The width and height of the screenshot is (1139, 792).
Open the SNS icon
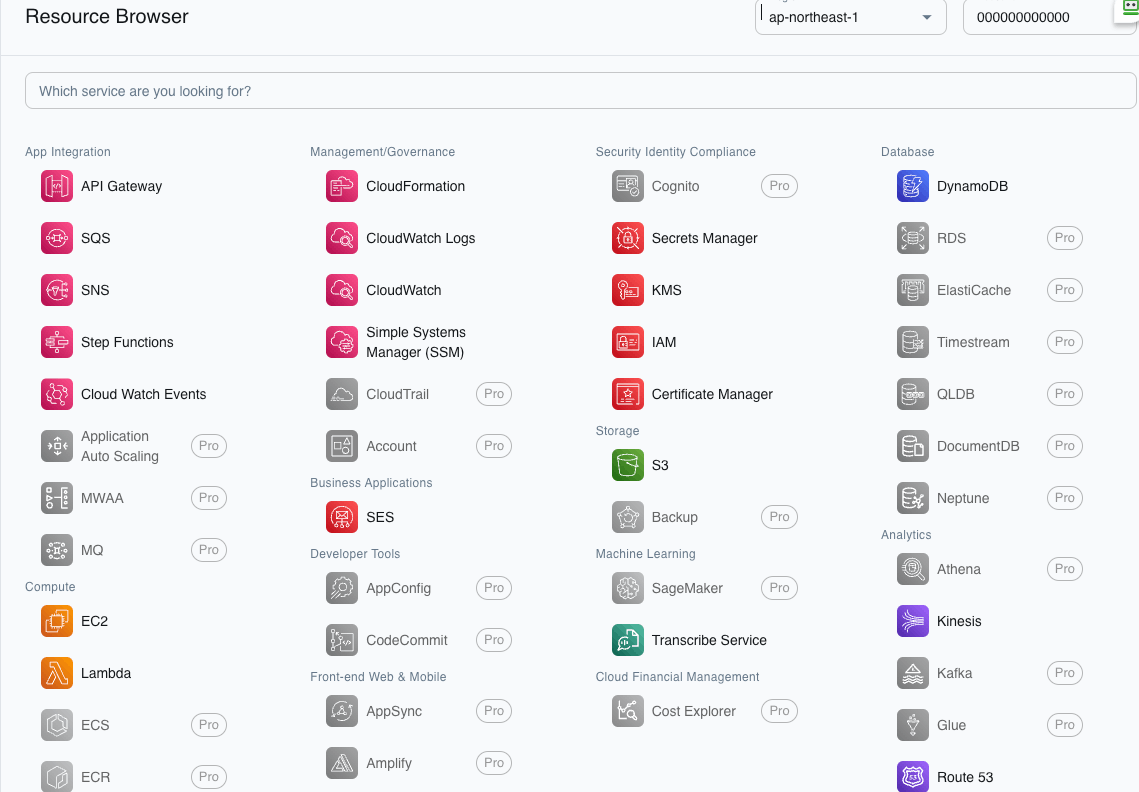click(57, 290)
